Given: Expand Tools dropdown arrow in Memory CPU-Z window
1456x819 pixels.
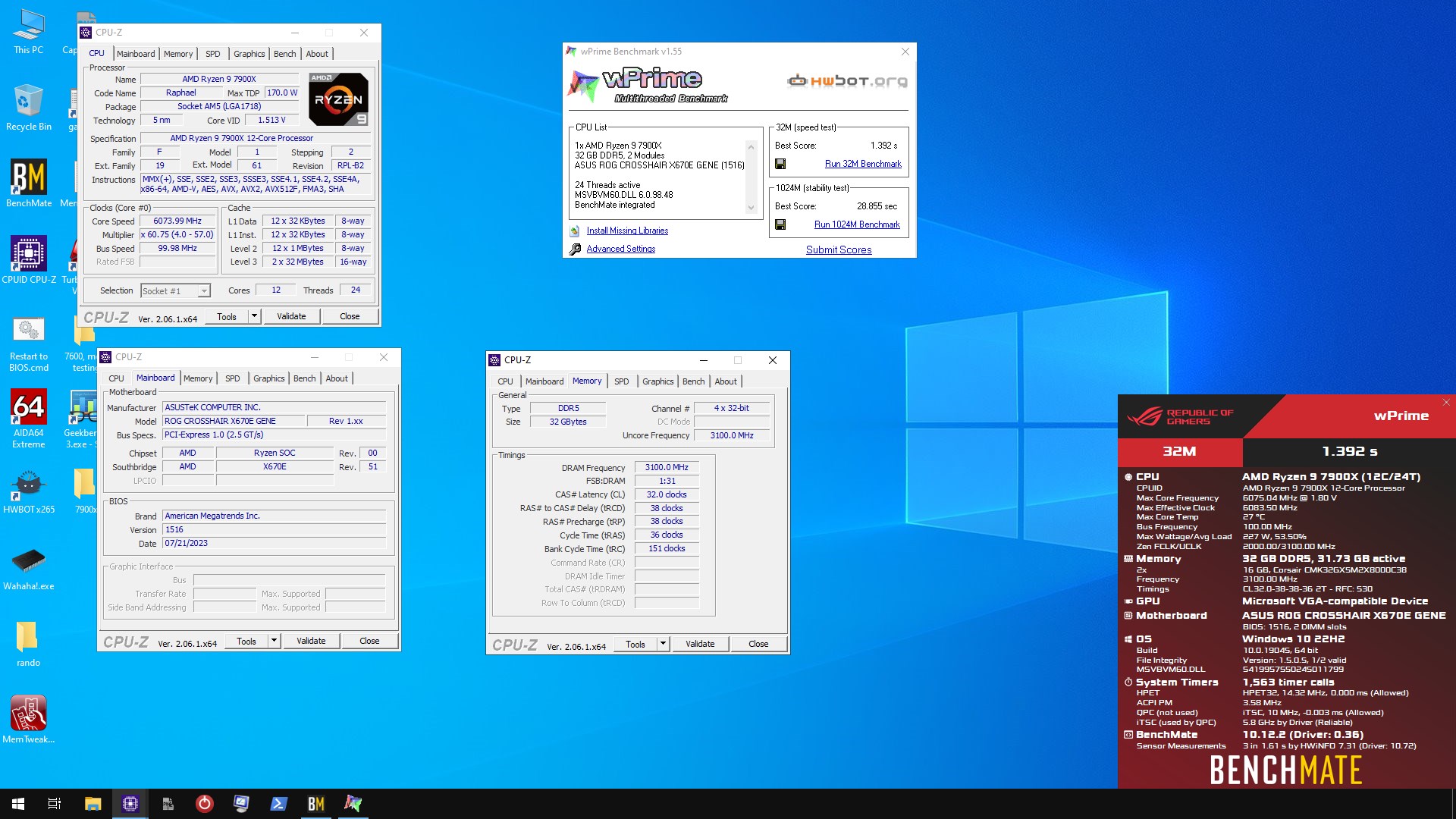Looking at the screenshot, I should pos(663,644).
